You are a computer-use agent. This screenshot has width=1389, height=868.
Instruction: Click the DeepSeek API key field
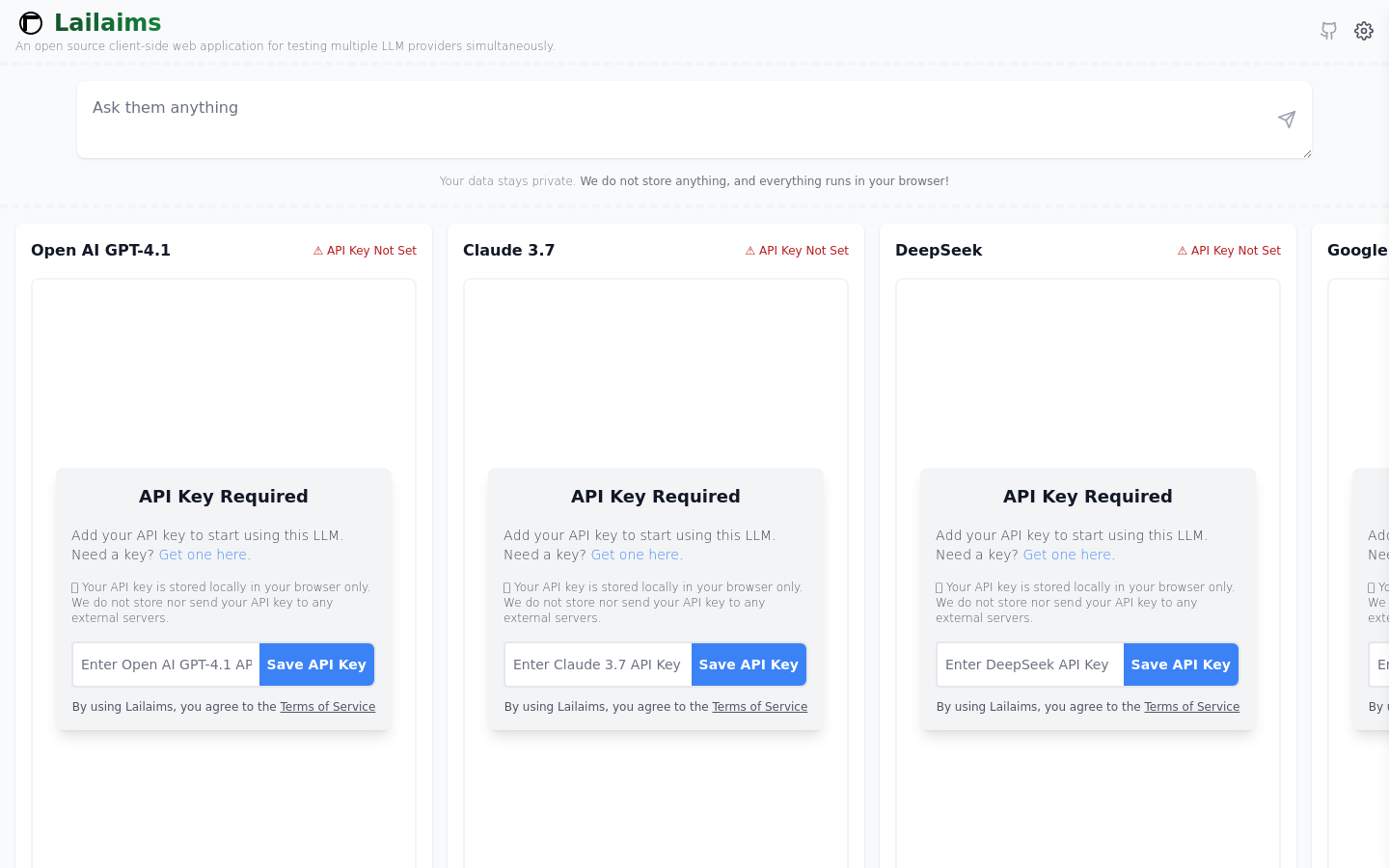pos(1030,665)
